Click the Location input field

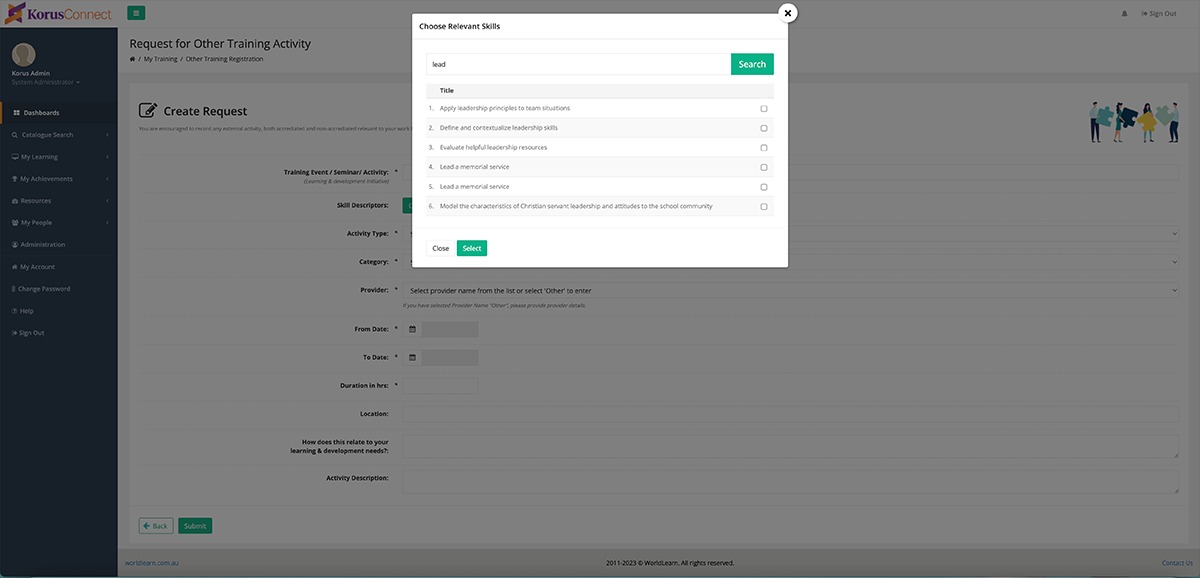792,413
